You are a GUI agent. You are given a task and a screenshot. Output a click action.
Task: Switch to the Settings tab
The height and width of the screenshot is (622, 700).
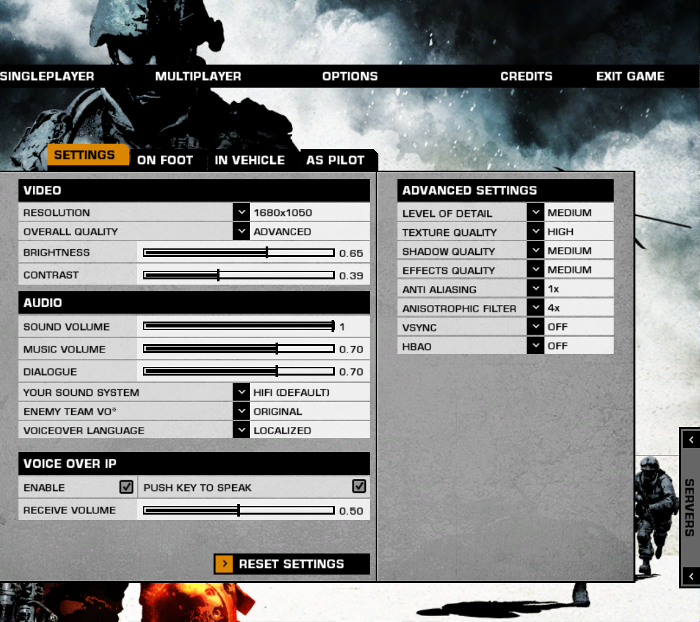pos(88,155)
